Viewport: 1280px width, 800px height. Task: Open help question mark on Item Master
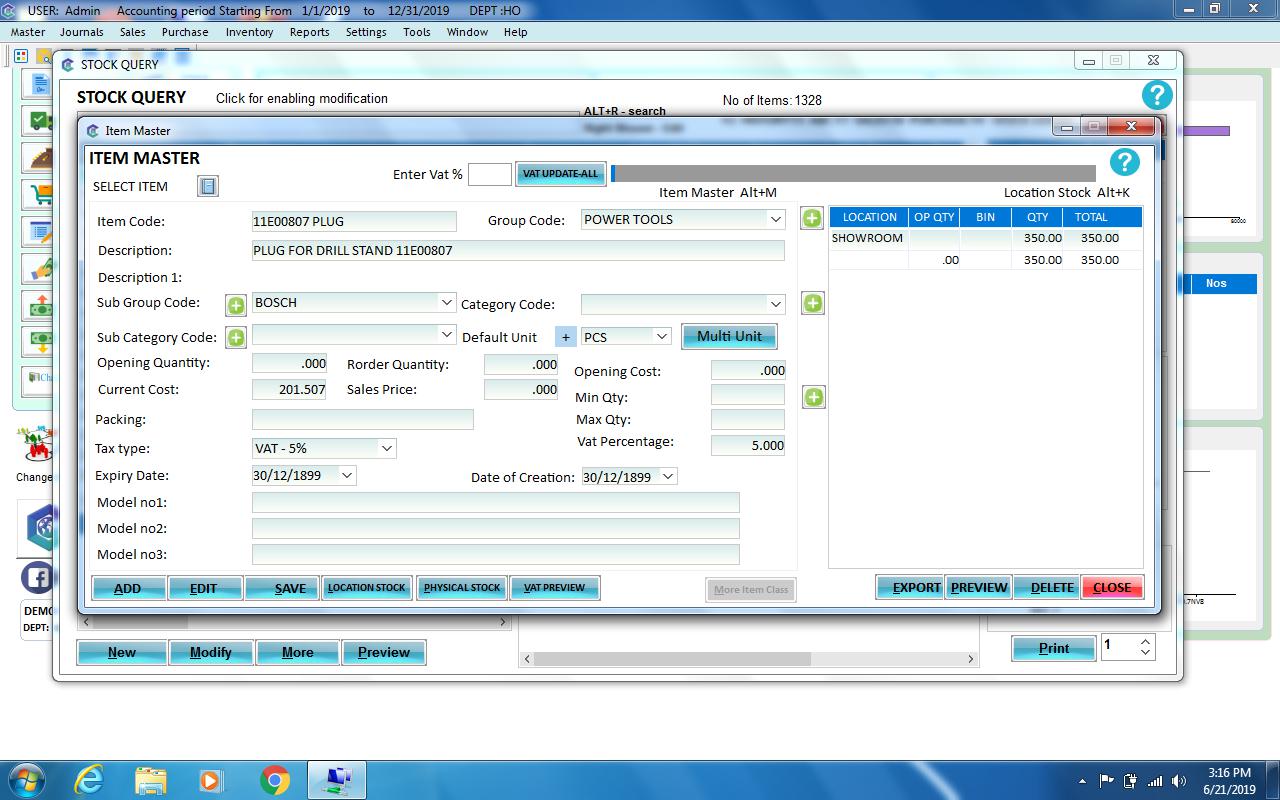[1124, 162]
